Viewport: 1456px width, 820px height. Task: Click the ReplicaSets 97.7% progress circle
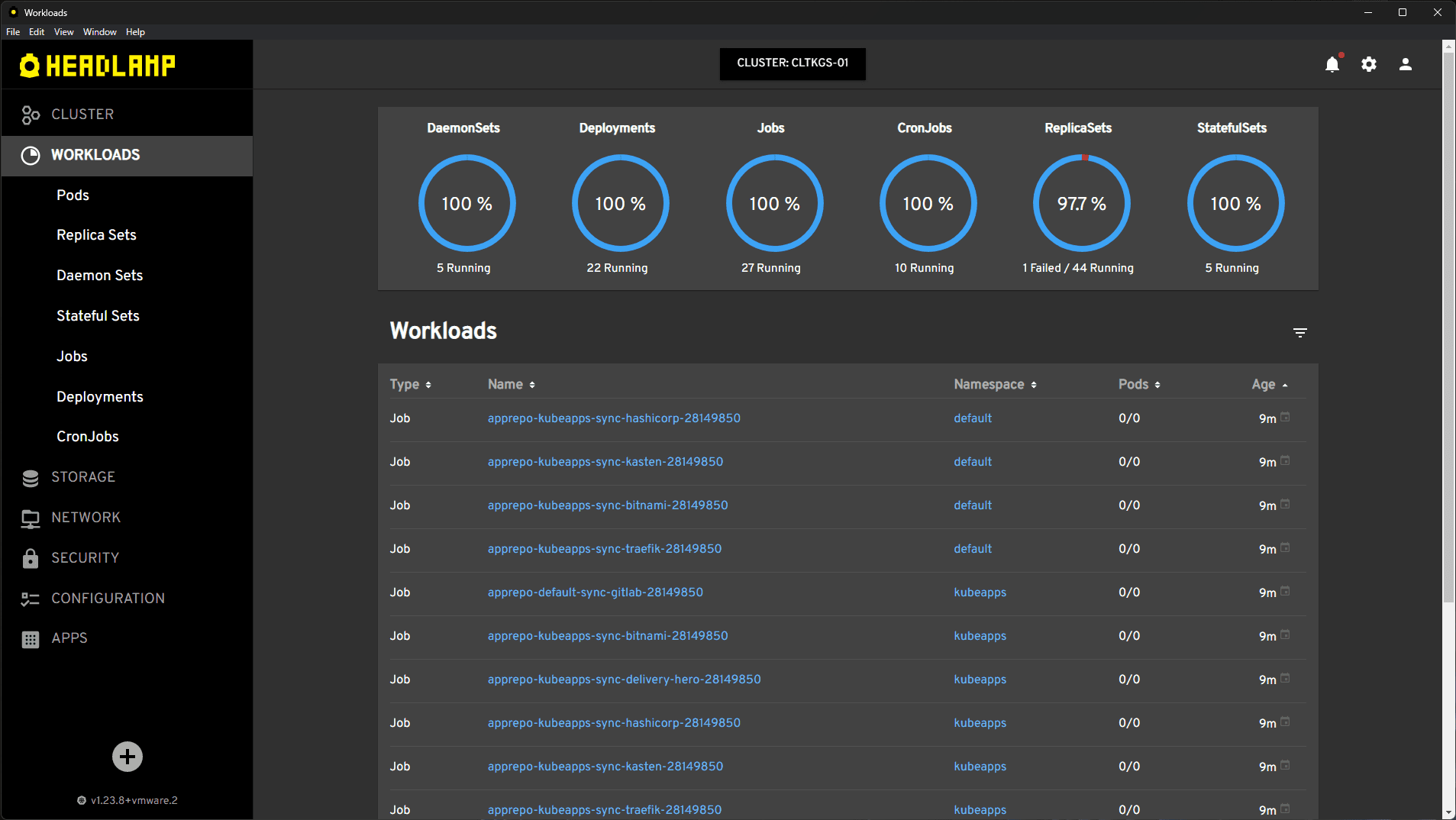(x=1081, y=203)
